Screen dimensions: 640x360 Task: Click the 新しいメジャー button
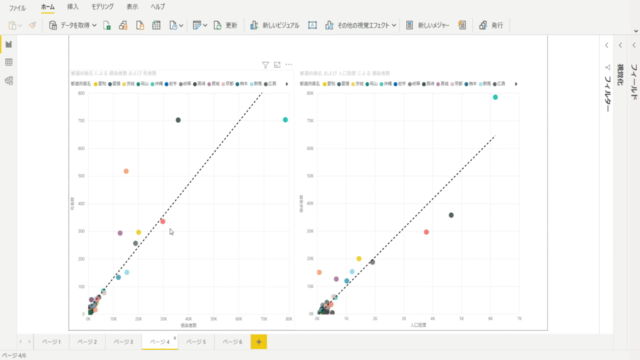(x=427, y=25)
